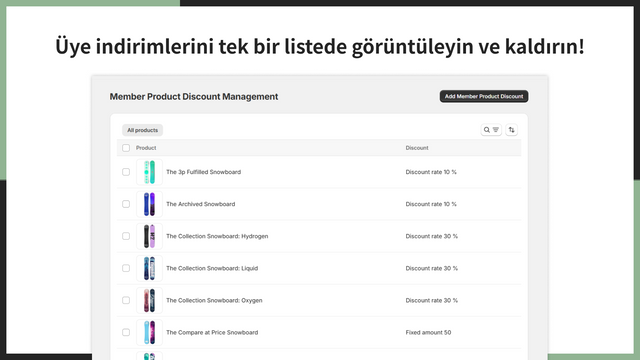Check The Collection Snowboard: Oxygen row

tap(126, 300)
